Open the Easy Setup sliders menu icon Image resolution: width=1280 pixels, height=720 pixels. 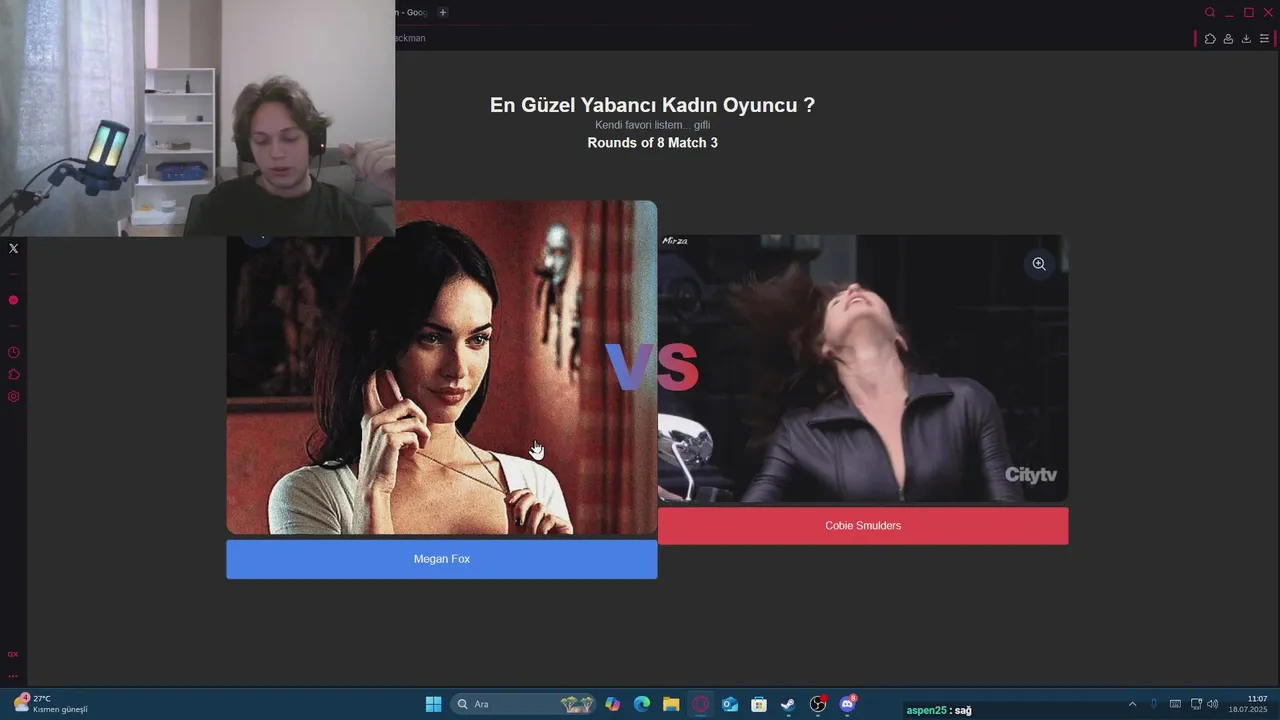tap(1264, 38)
